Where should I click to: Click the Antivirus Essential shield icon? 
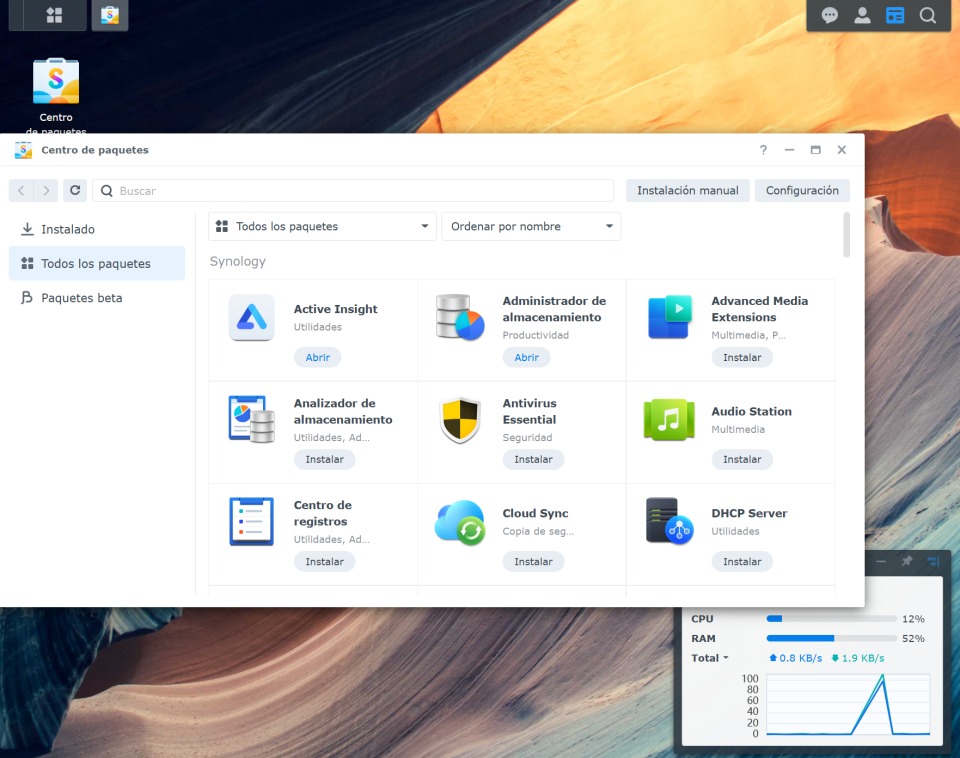460,419
